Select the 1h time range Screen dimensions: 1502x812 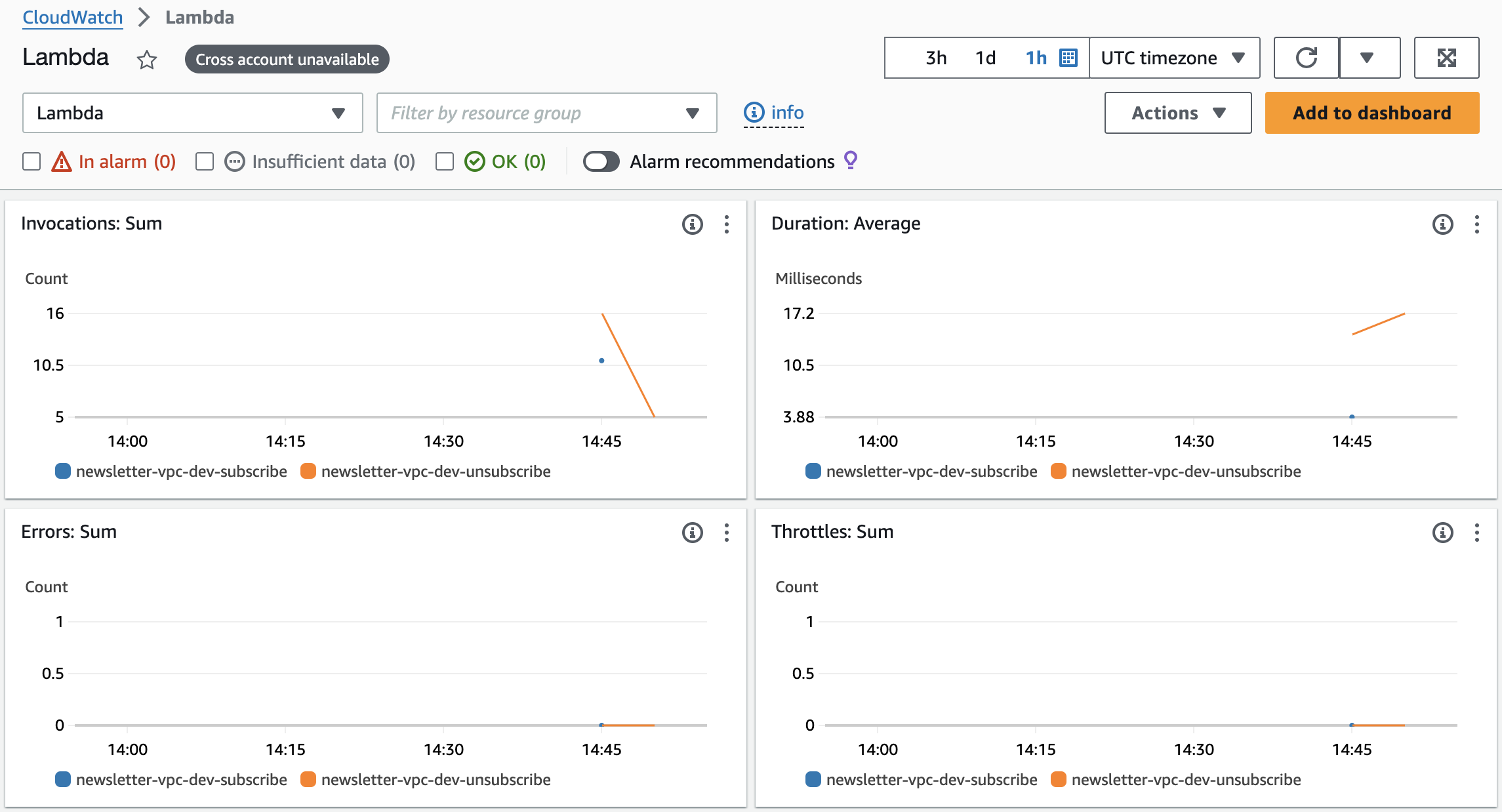point(1036,58)
